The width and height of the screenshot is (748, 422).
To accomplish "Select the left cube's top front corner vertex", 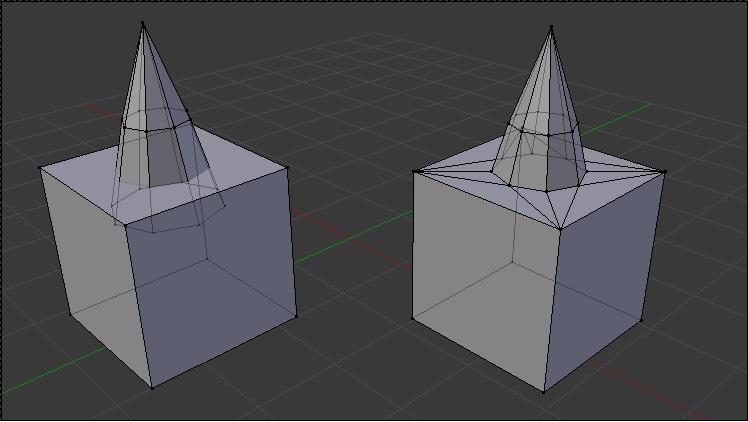I will pos(124,227).
